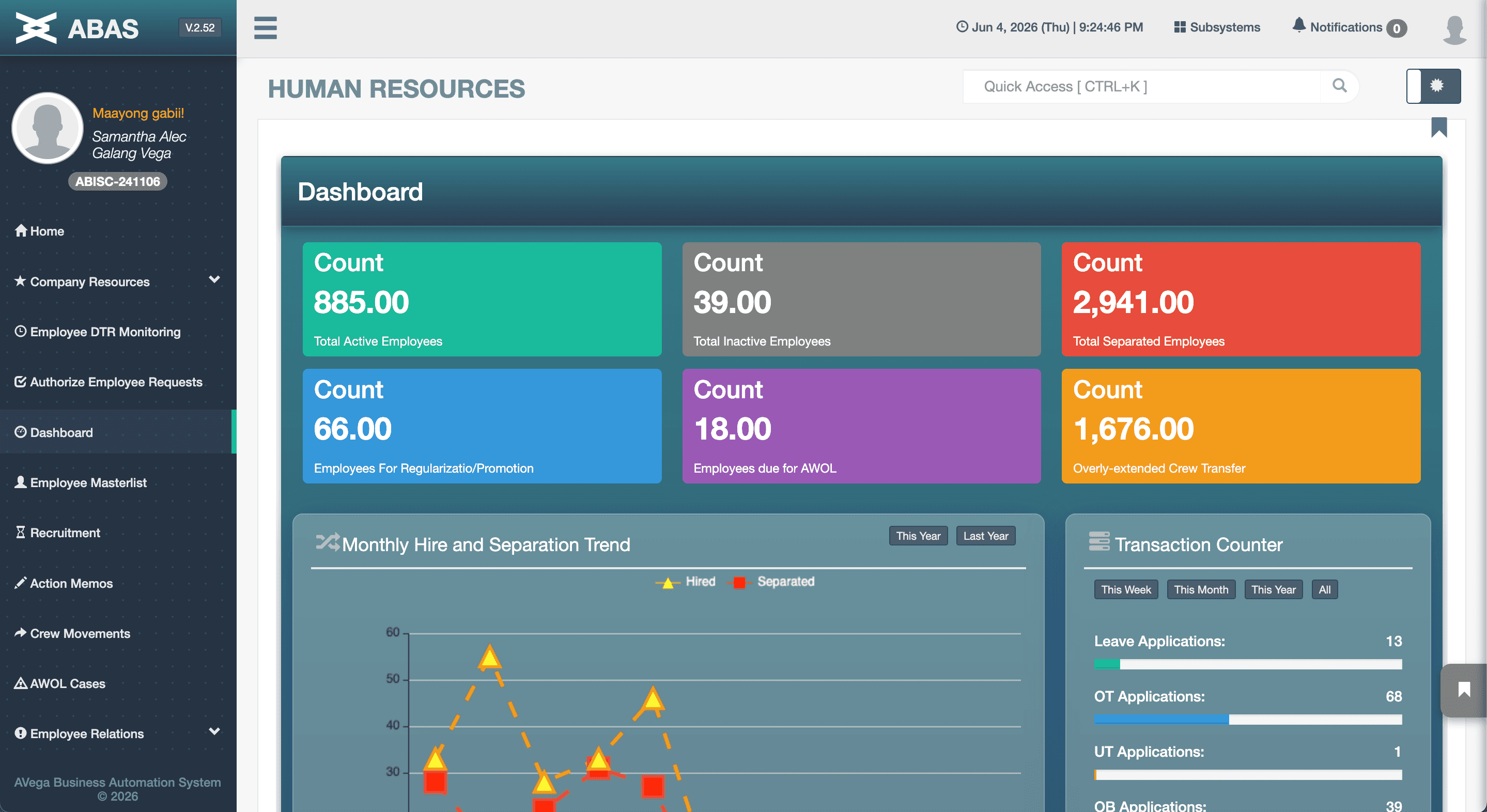The height and width of the screenshot is (812, 1487).
Task: Click the Employee Masterlist person icon
Action: coord(20,482)
